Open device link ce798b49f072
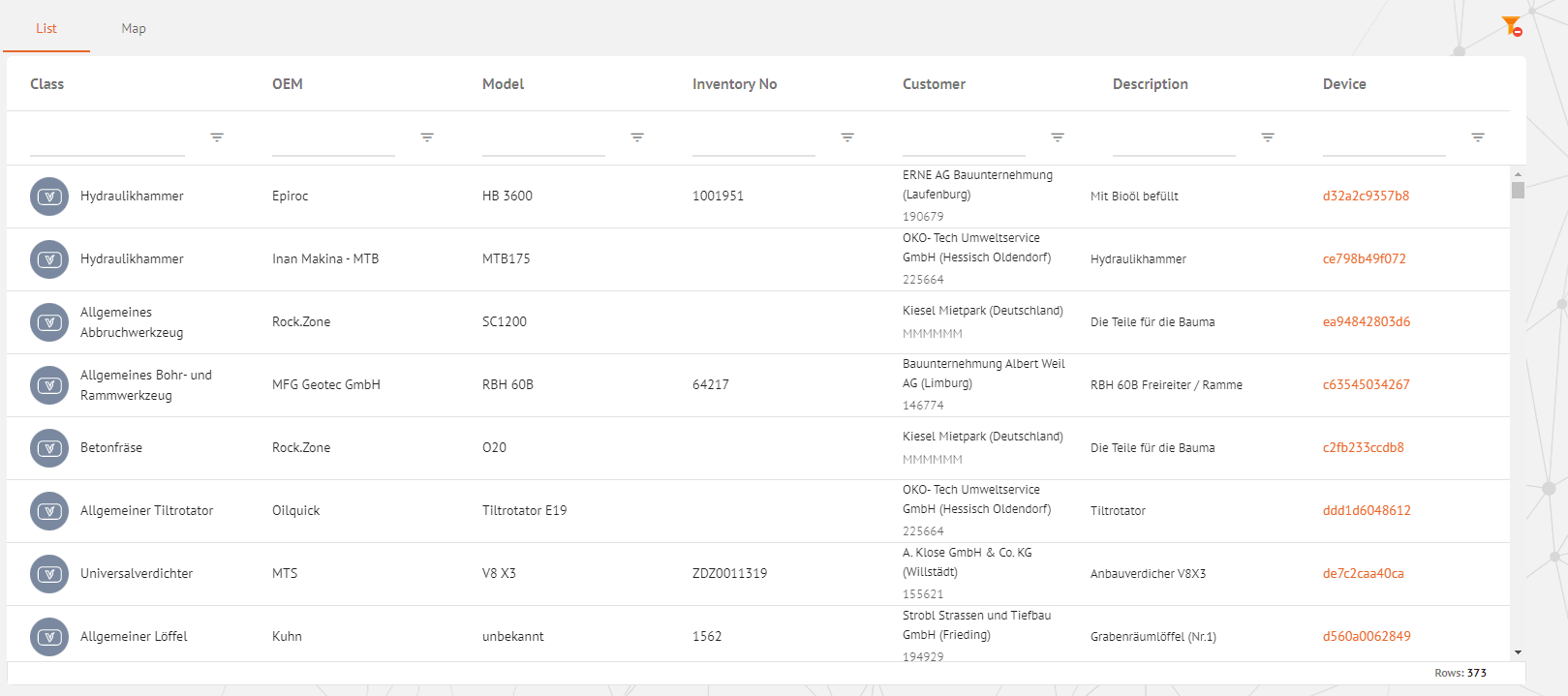 [1365, 258]
